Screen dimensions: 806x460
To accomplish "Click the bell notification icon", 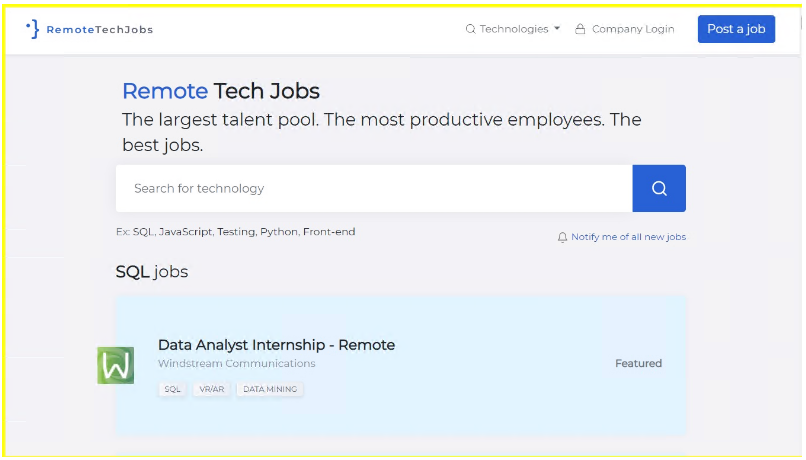I will point(562,237).
